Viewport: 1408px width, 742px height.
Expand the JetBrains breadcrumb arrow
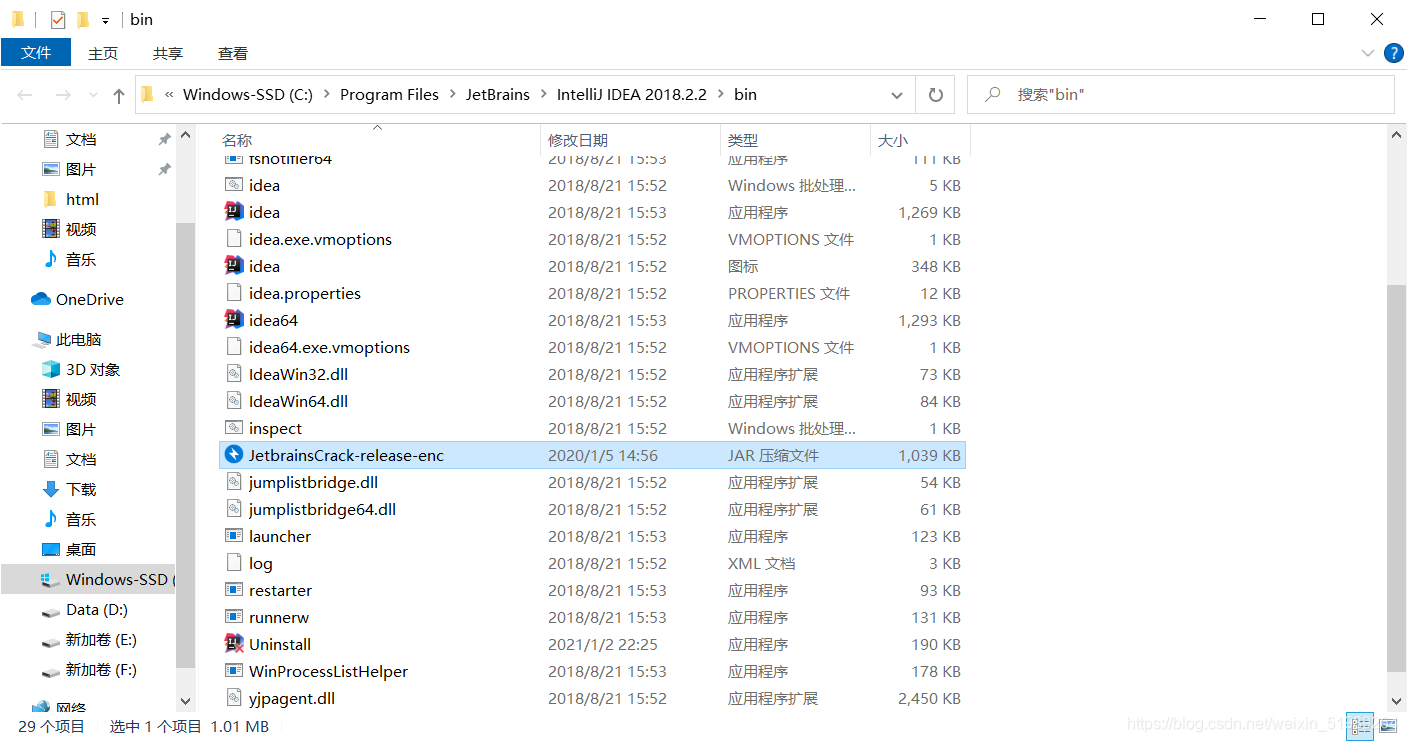pos(543,95)
